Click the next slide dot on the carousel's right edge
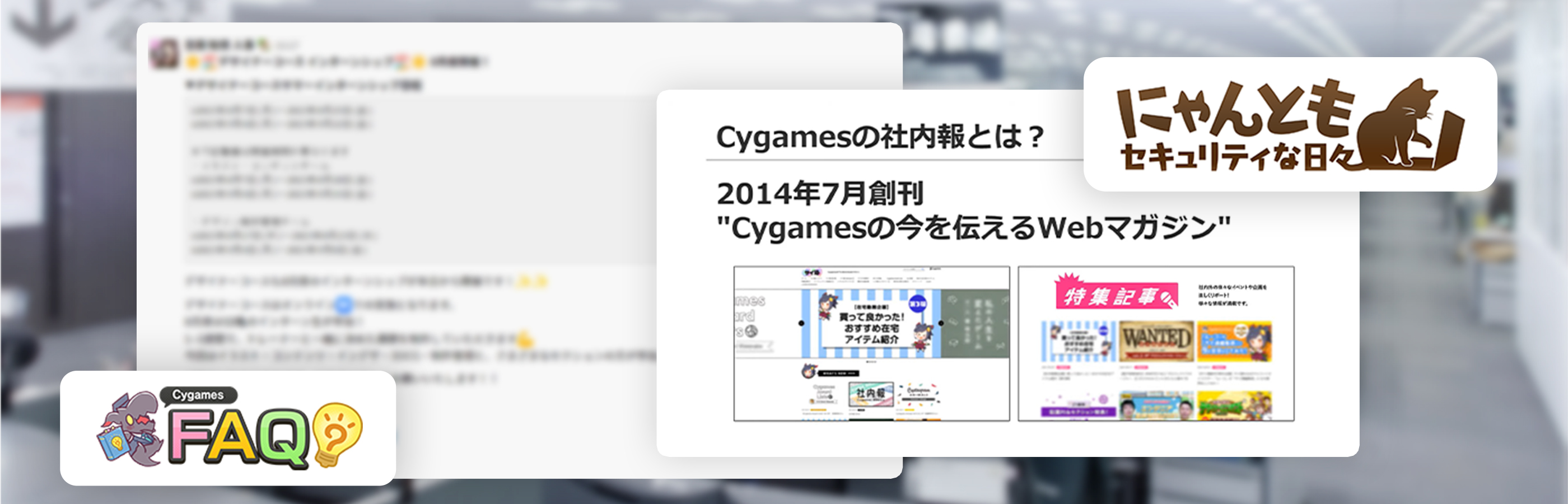This screenshot has height=504, width=1568. tap(941, 323)
